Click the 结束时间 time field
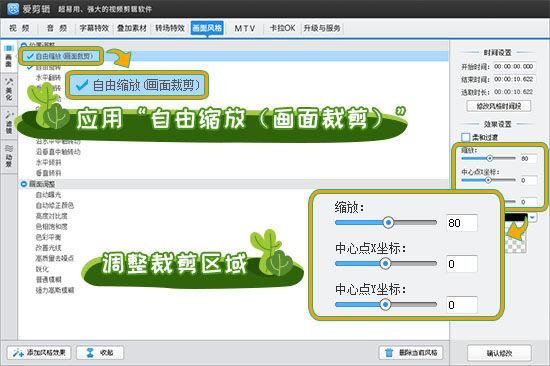 point(514,79)
